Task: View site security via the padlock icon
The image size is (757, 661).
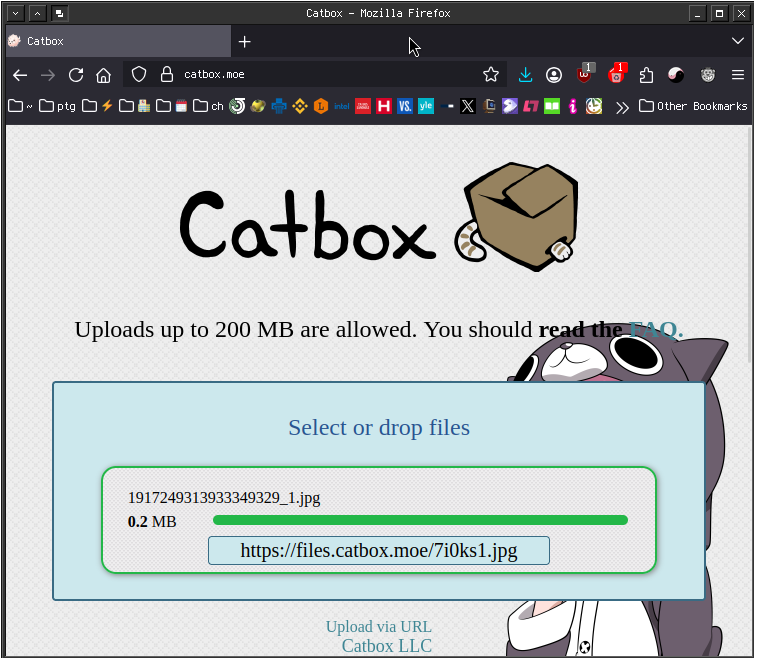Action: click(167, 74)
